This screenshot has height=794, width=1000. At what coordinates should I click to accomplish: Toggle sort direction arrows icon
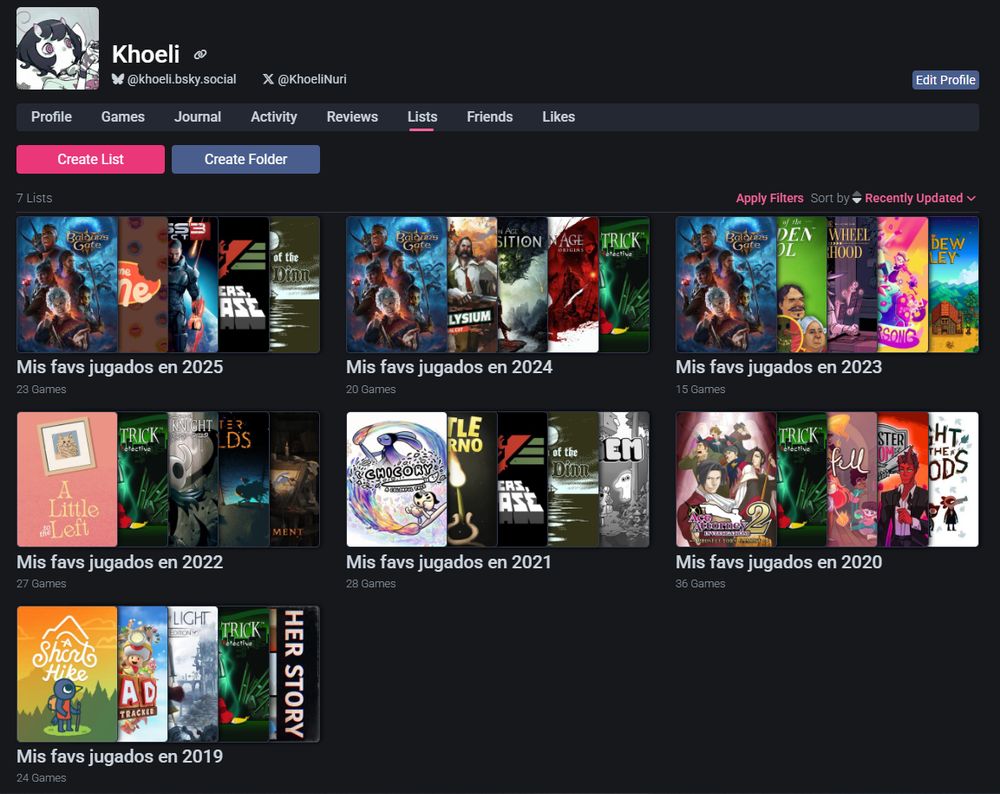click(x=857, y=198)
